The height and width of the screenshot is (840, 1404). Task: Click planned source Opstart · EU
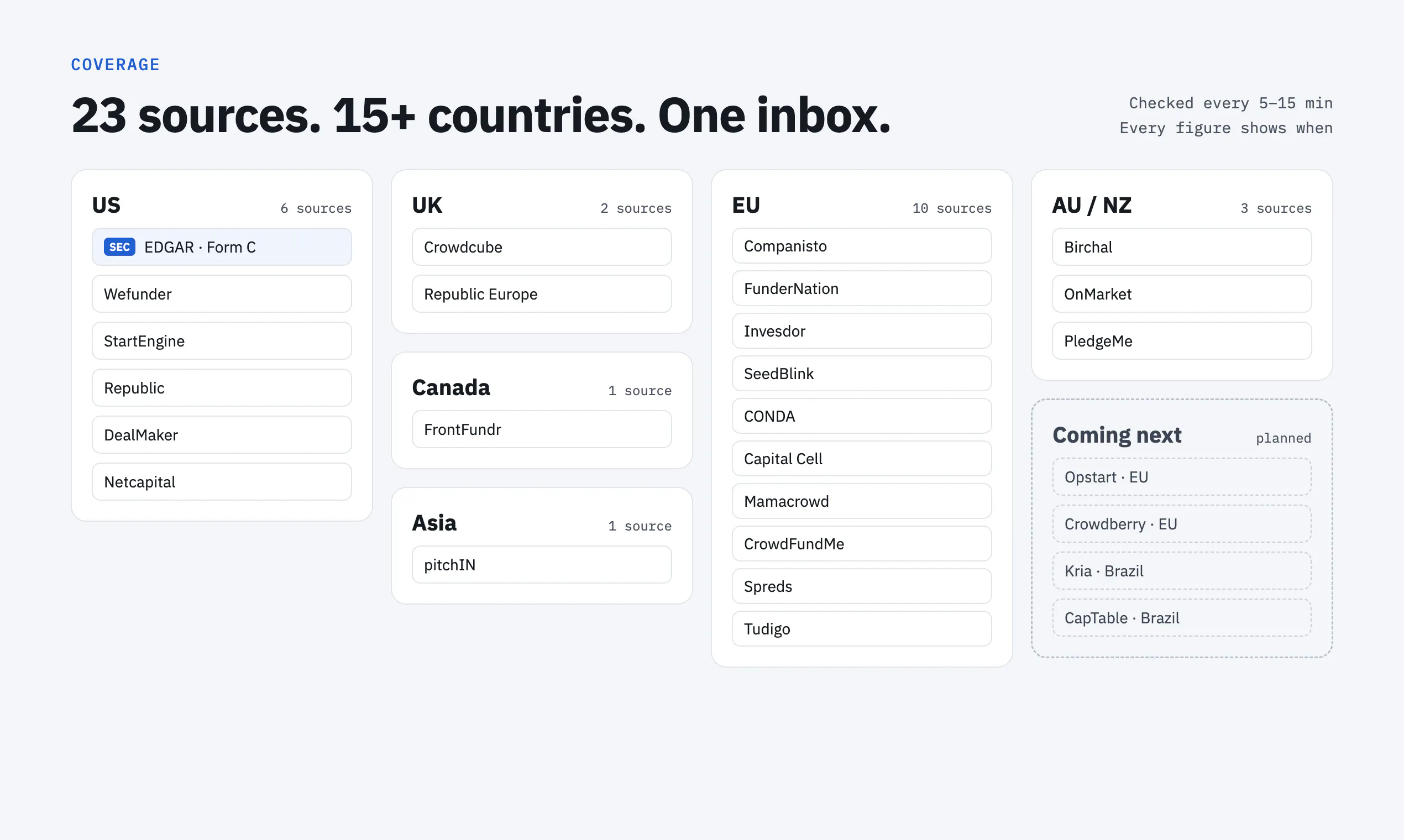tap(1181, 476)
